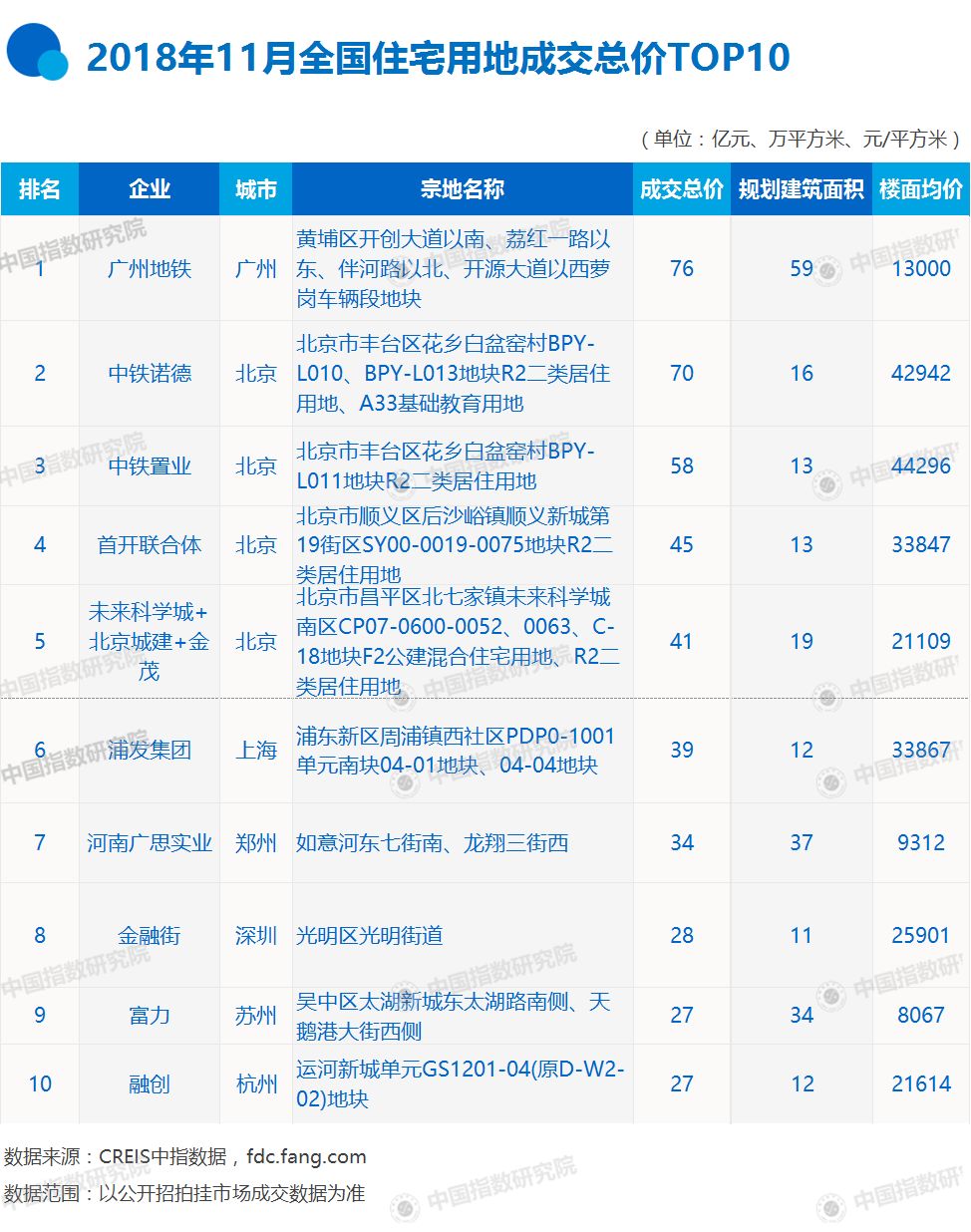
Task: Click the "排名" column header
Action: (x=40, y=189)
